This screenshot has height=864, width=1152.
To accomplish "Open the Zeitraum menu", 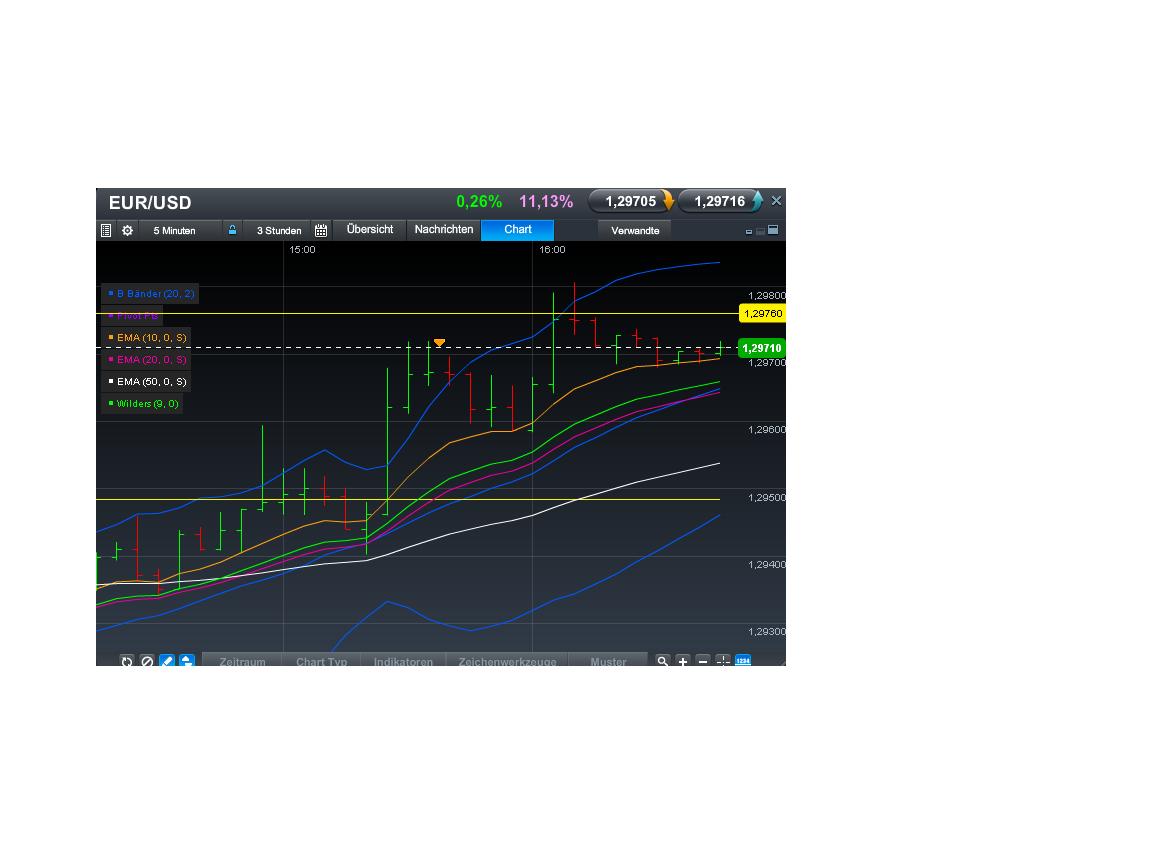I will [x=242, y=661].
